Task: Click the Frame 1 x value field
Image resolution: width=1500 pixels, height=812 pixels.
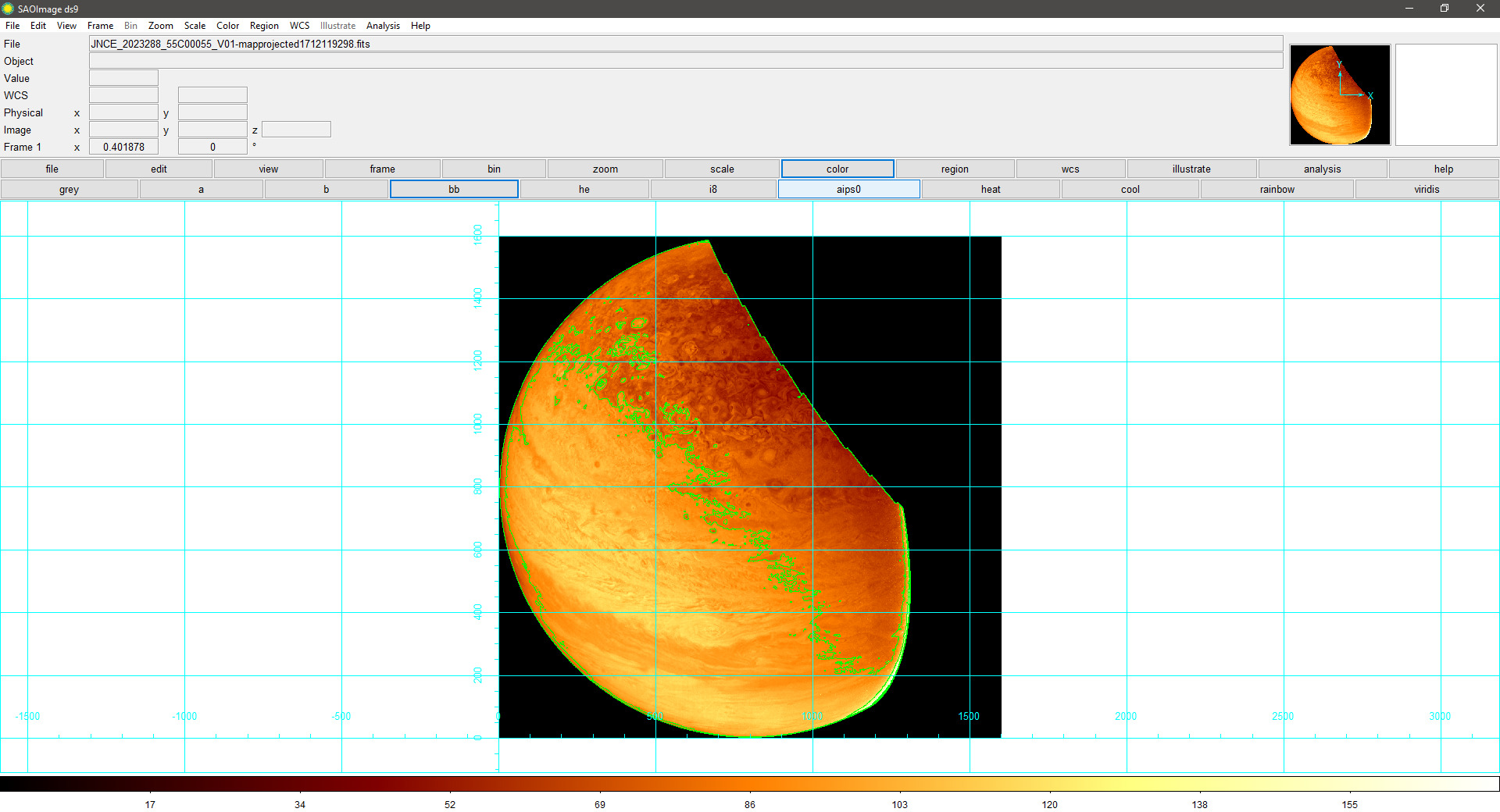Action: [x=123, y=147]
